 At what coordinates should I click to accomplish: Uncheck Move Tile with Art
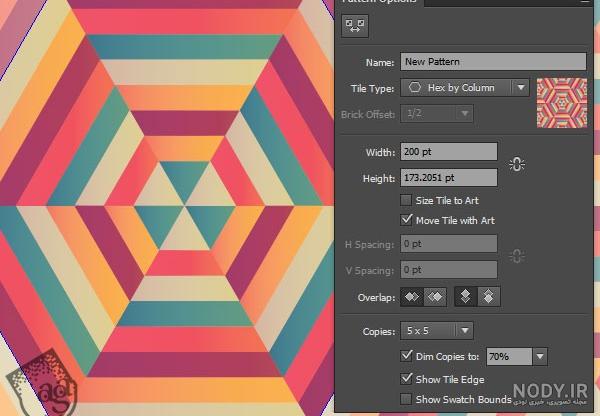(x=406, y=220)
